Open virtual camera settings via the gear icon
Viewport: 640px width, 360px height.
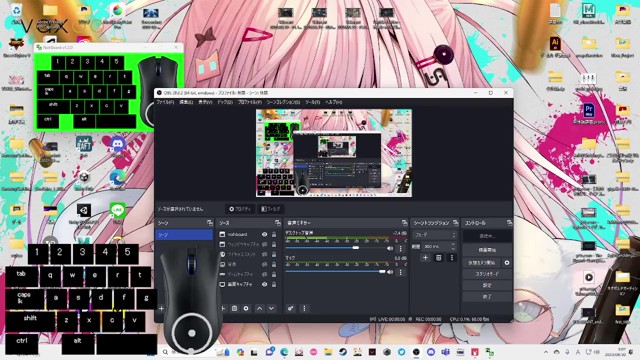pos(507,263)
